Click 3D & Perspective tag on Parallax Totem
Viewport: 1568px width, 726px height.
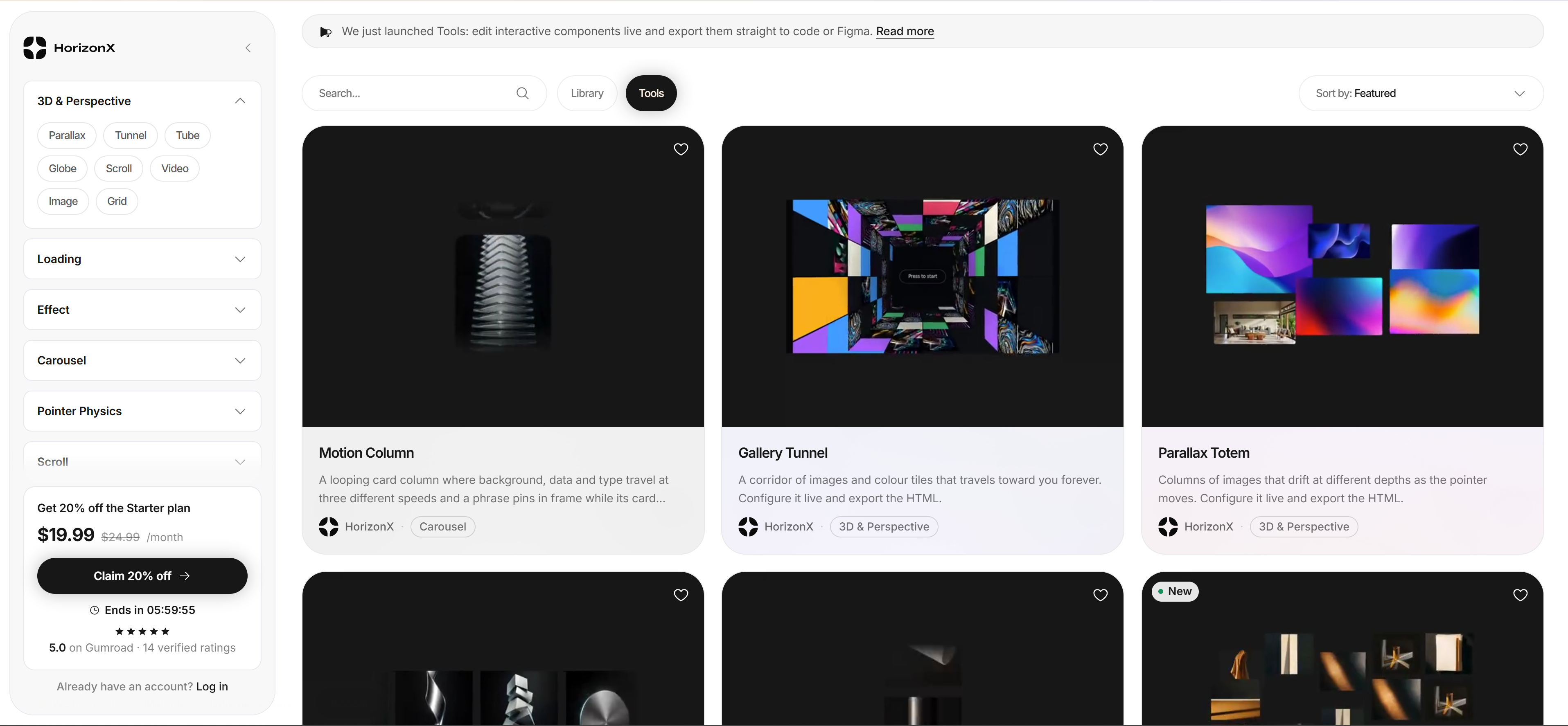click(1304, 526)
